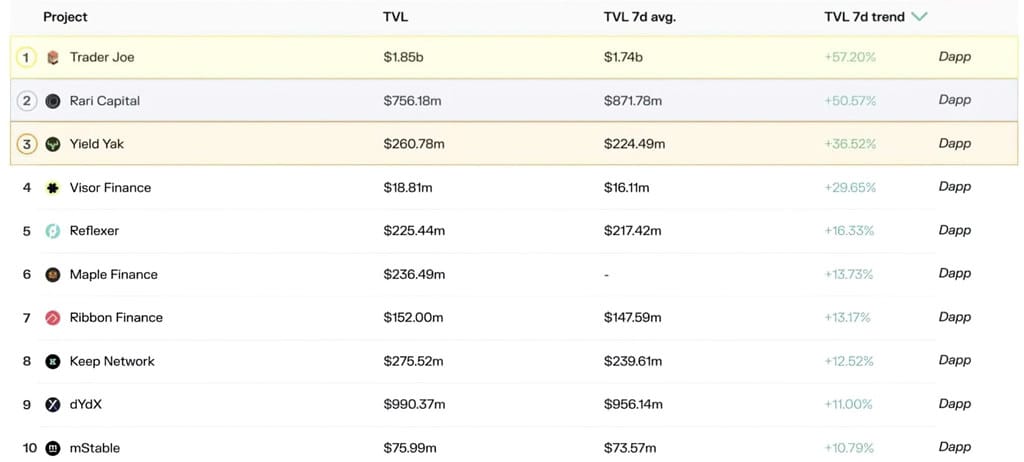Sort by TVL 7d avg. column header
This screenshot has height=462, width=1024.
[x=640, y=17]
